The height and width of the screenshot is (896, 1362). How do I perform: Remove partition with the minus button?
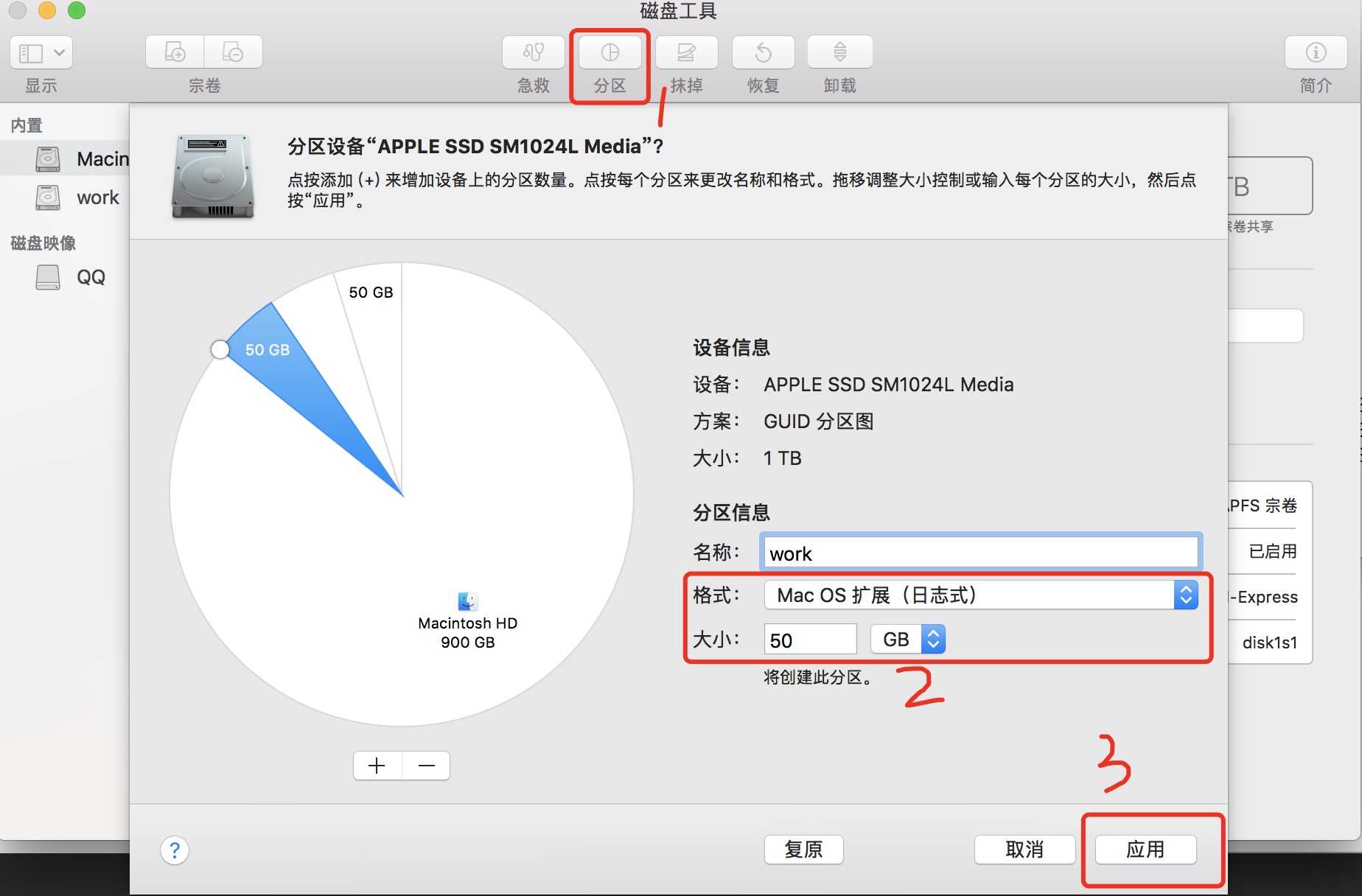point(426,766)
